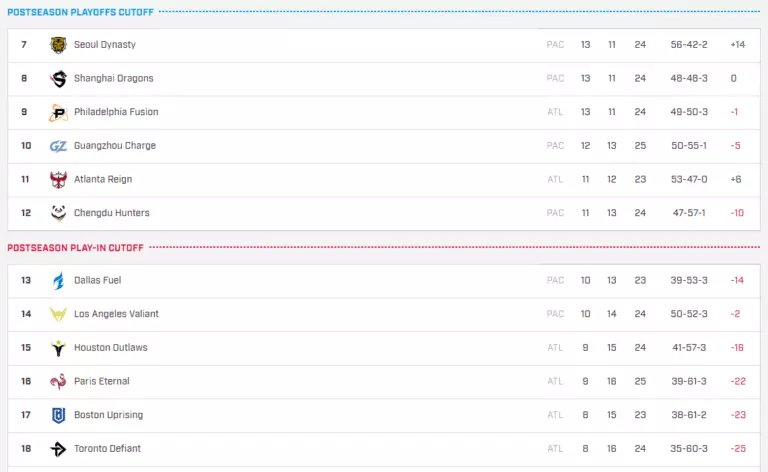Click rank number 18 beside Toronto Defiant
Viewport: 768px width, 472px height.
(26, 448)
